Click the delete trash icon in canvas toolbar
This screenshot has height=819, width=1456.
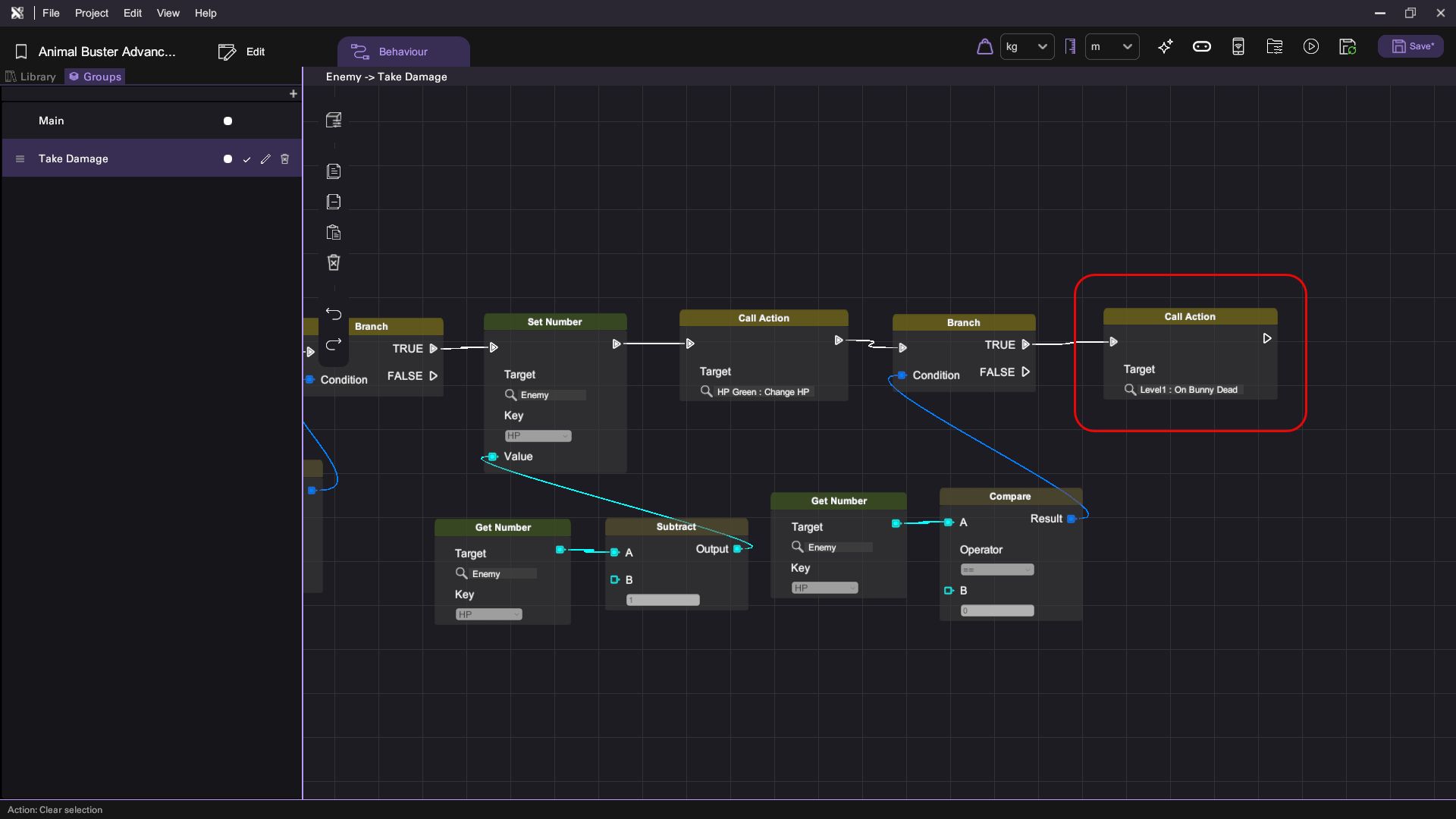(x=334, y=262)
